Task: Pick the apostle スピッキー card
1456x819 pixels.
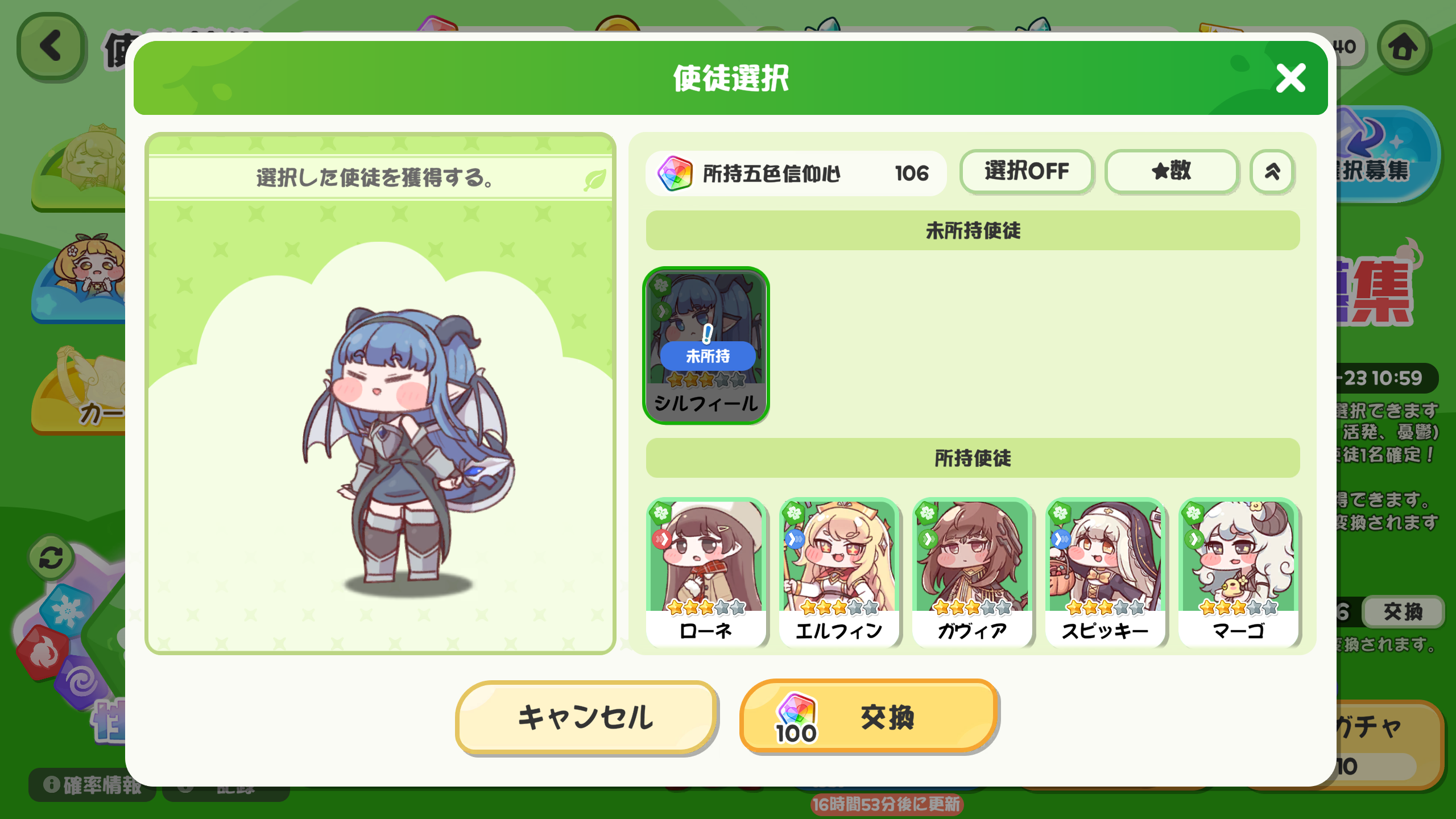Action: pos(1105,573)
